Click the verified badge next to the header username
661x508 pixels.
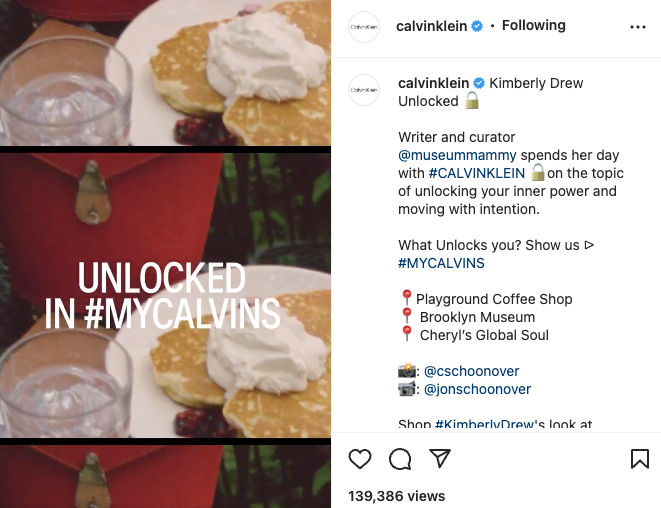click(477, 26)
